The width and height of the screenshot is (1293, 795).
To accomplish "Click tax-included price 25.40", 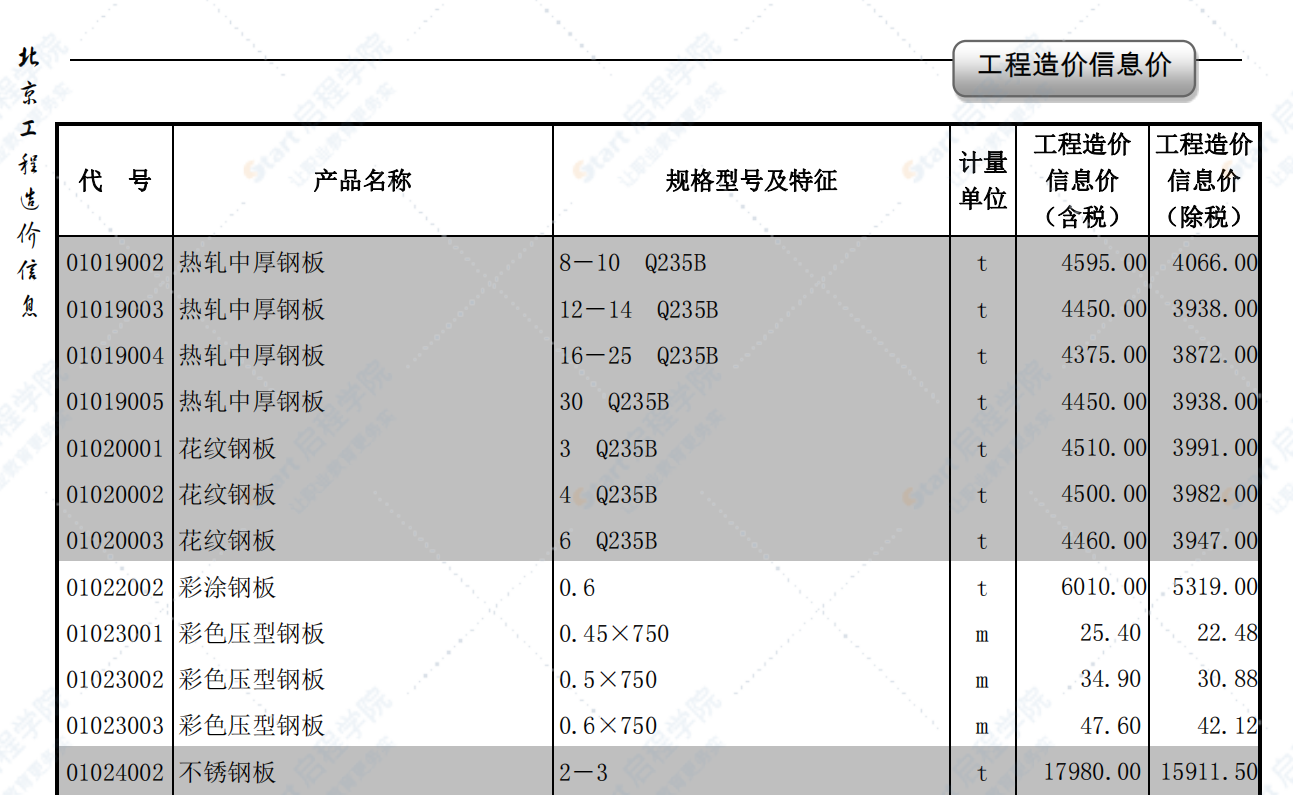I will [x=1110, y=634].
